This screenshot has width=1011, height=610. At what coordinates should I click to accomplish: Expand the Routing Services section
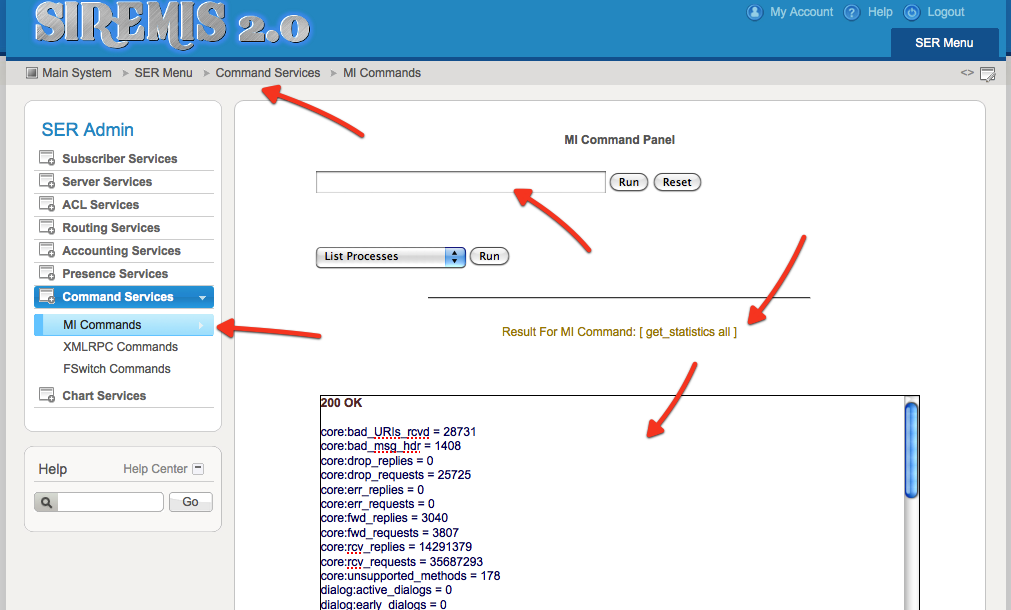[110, 228]
